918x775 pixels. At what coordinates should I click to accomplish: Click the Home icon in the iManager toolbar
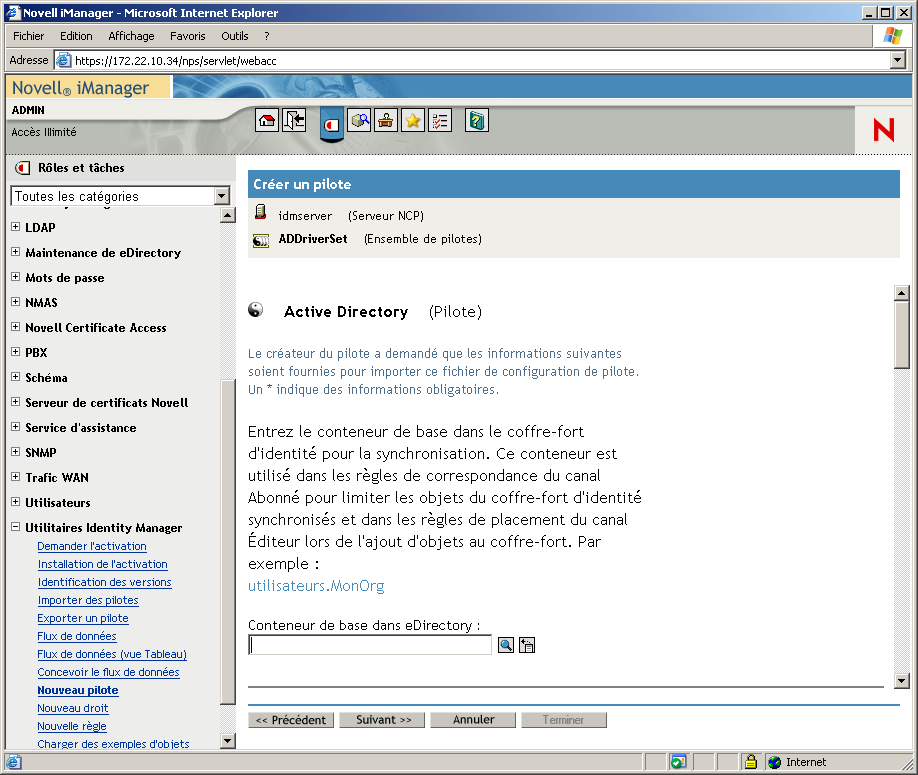pos(267,119)
